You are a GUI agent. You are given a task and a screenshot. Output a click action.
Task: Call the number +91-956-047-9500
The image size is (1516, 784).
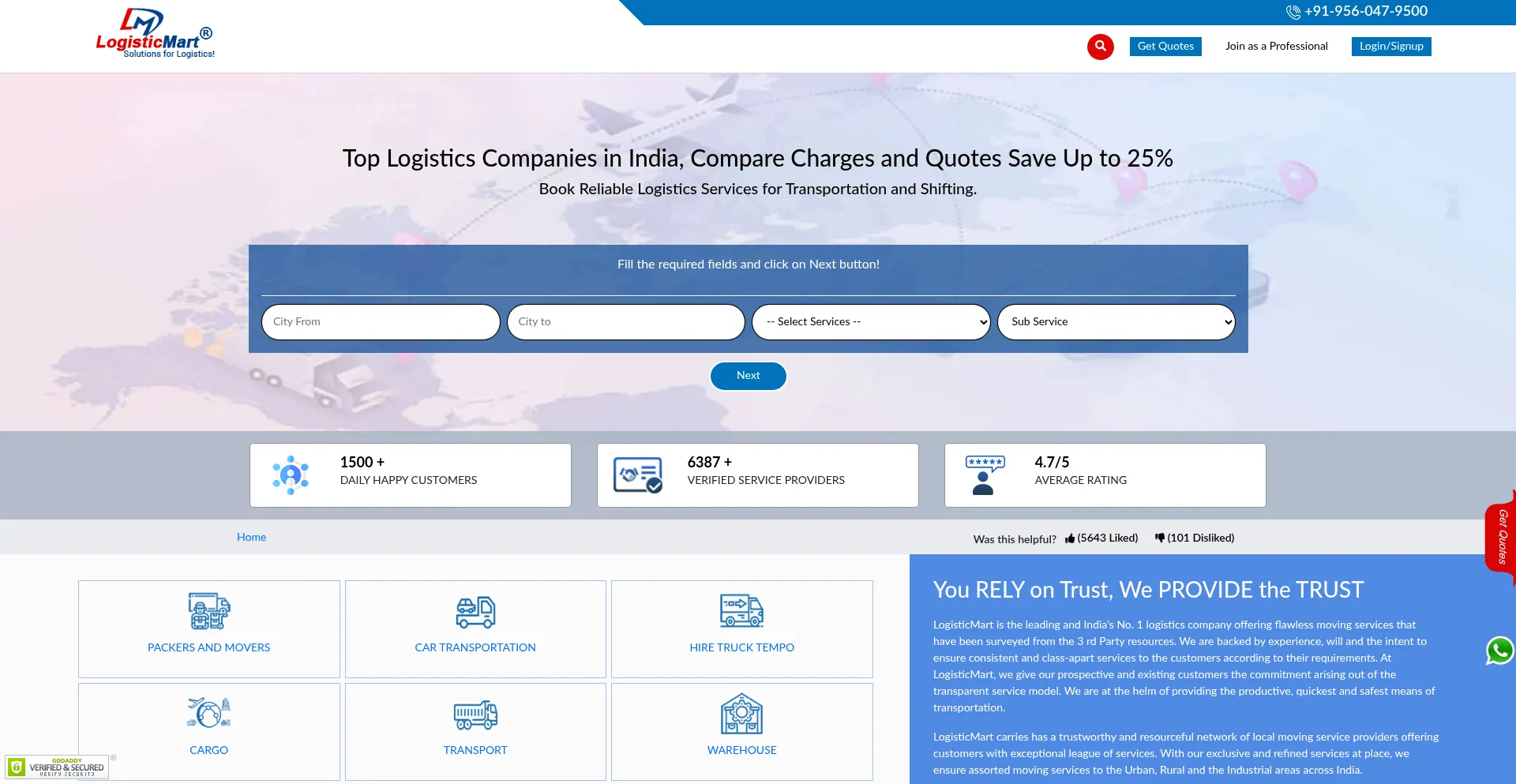[1365, 11]
